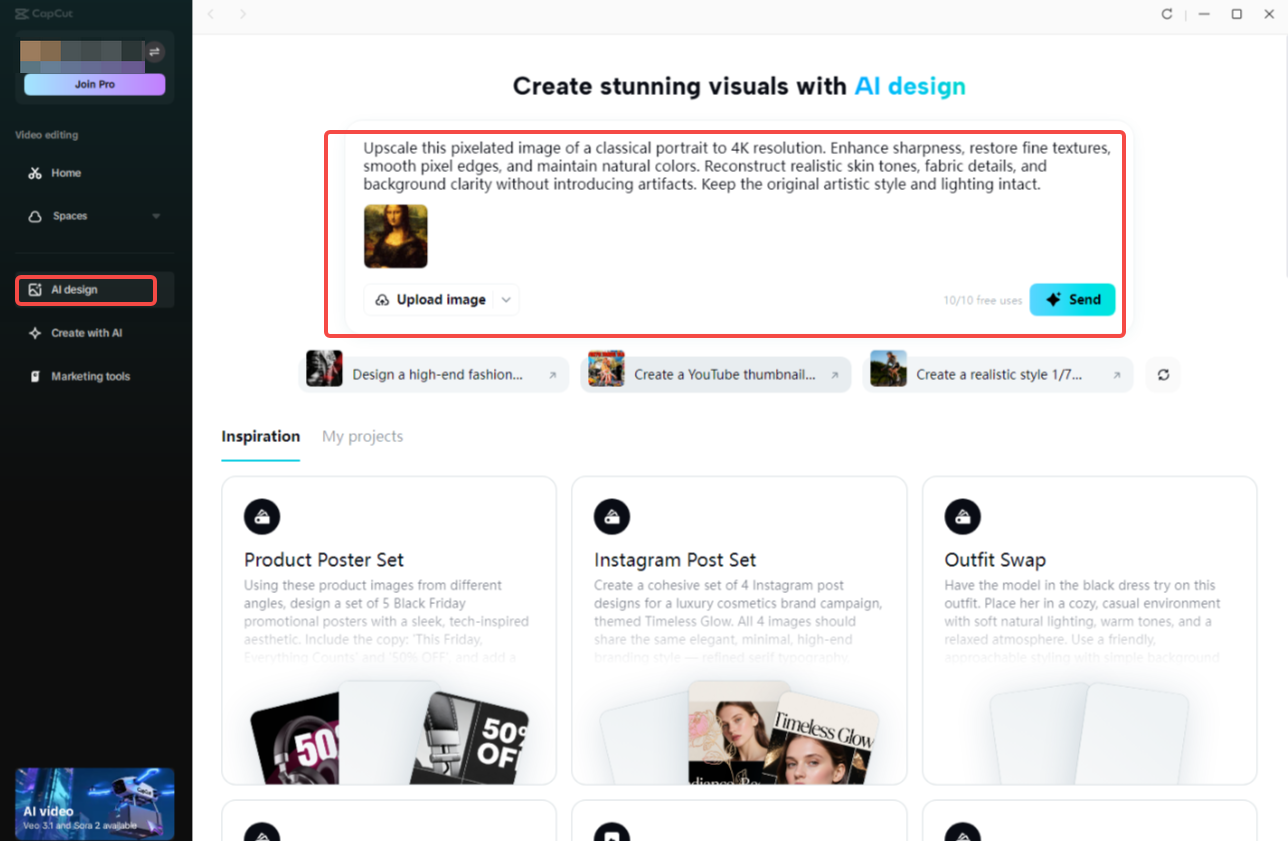Screen dimensions: 1288x841
Task: Expand the Spaces section
Action: 156,216
